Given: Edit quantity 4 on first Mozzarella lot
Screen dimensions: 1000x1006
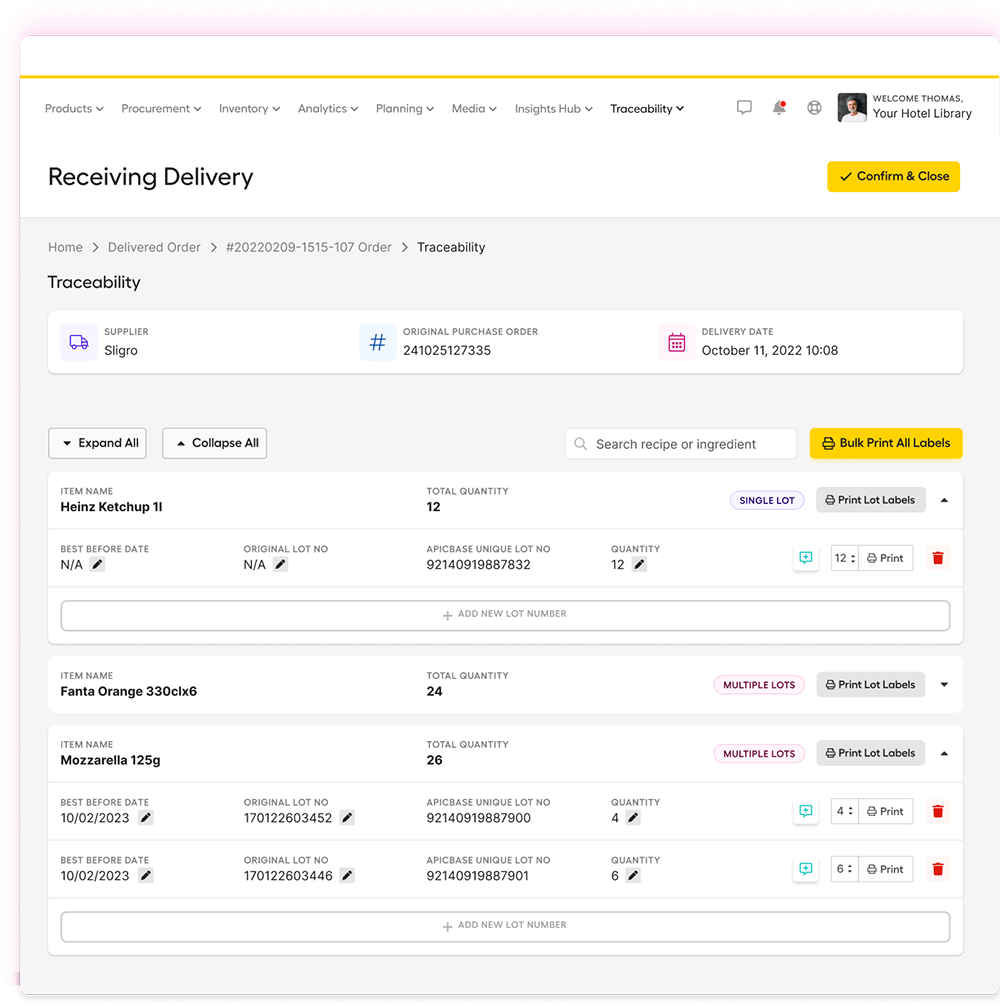Looking at the screenshot, I should point(631,817).
